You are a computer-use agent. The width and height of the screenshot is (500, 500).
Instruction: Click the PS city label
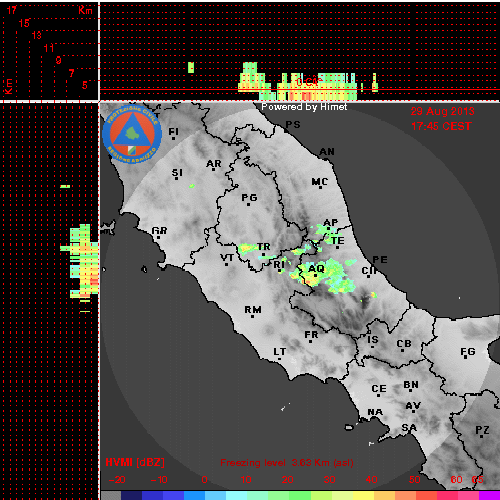tap(293, 124)
